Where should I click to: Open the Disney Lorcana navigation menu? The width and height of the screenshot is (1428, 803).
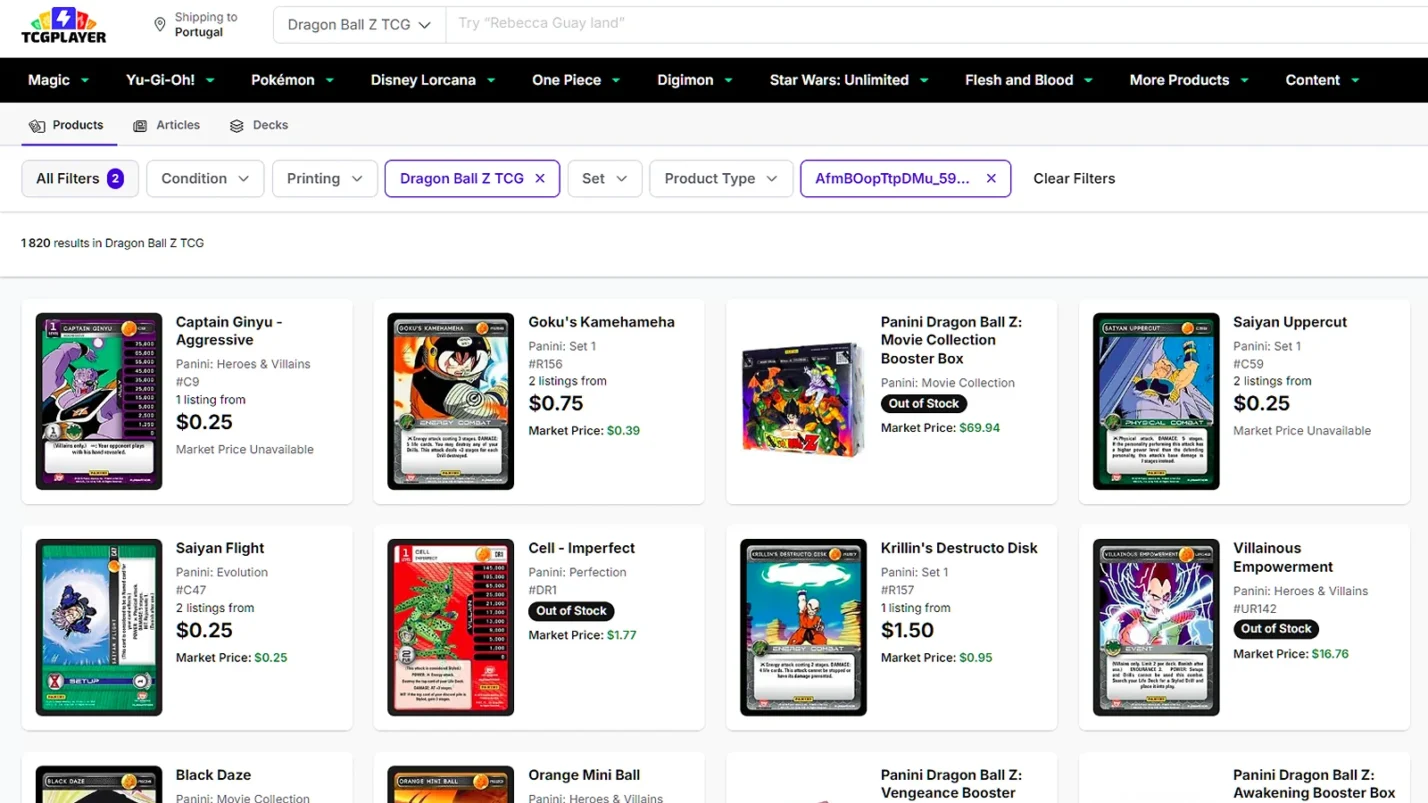click(433, 80)
